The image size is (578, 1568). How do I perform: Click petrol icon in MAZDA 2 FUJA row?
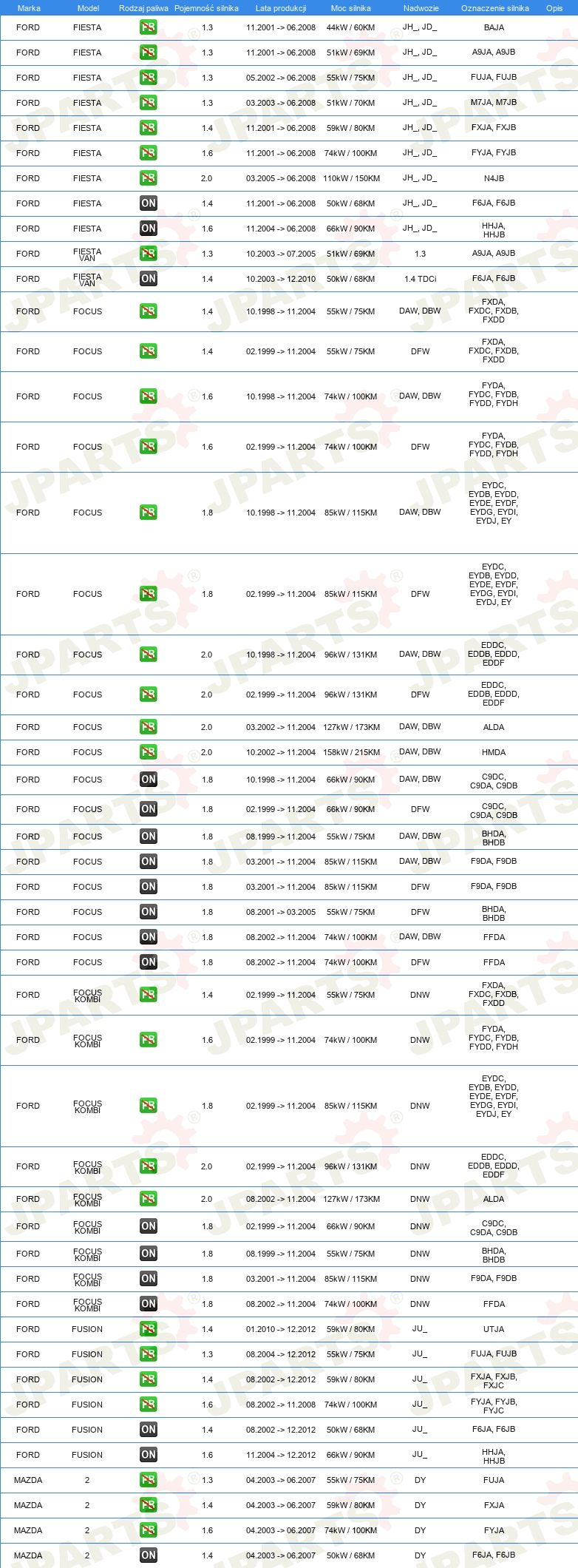[148, 1480]
